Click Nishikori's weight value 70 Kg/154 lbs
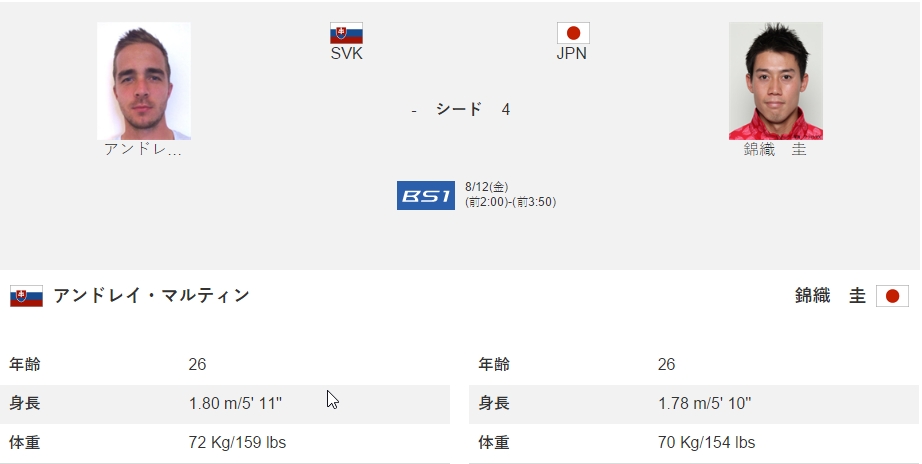This screenshot has height=464, width=922. point(706,442)
